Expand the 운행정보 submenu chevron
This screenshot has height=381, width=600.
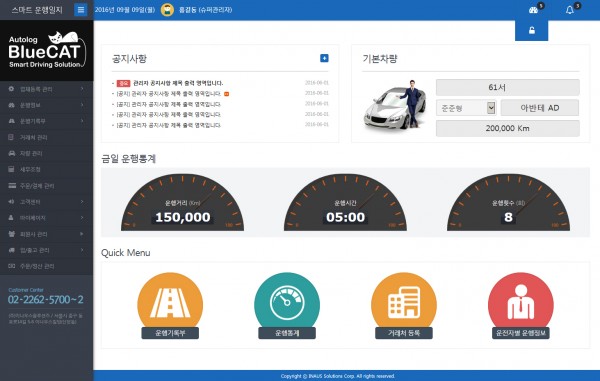tap(82, 105)
